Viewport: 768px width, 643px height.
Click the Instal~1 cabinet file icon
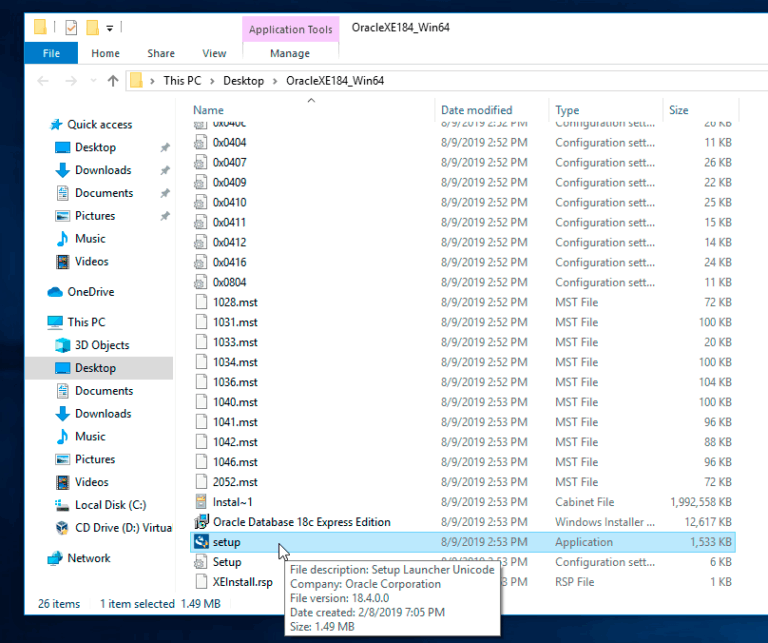201,502
